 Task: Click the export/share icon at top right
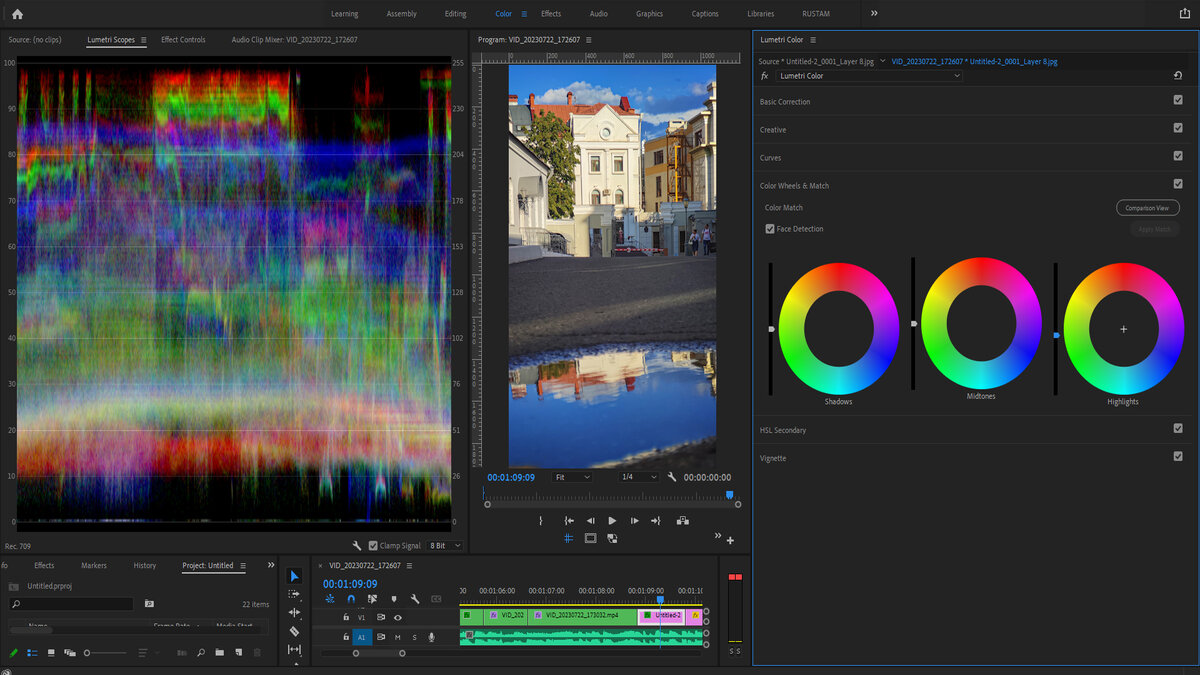[1185, 14]
